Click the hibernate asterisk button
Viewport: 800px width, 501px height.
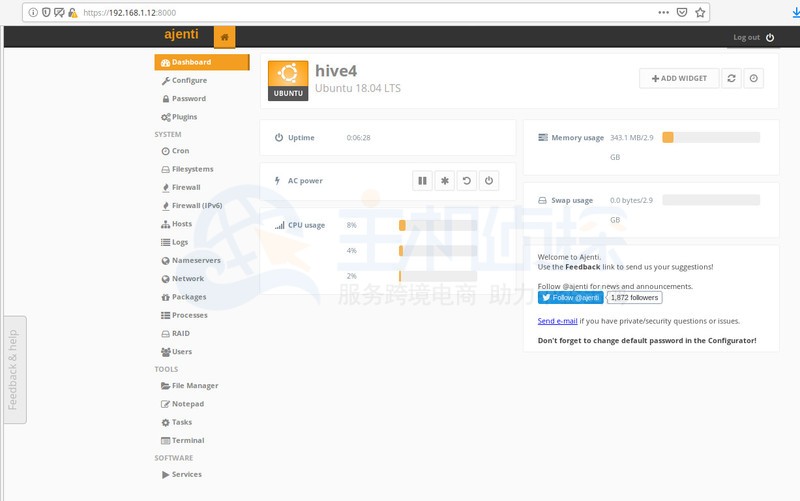click(x=445, y=181)
